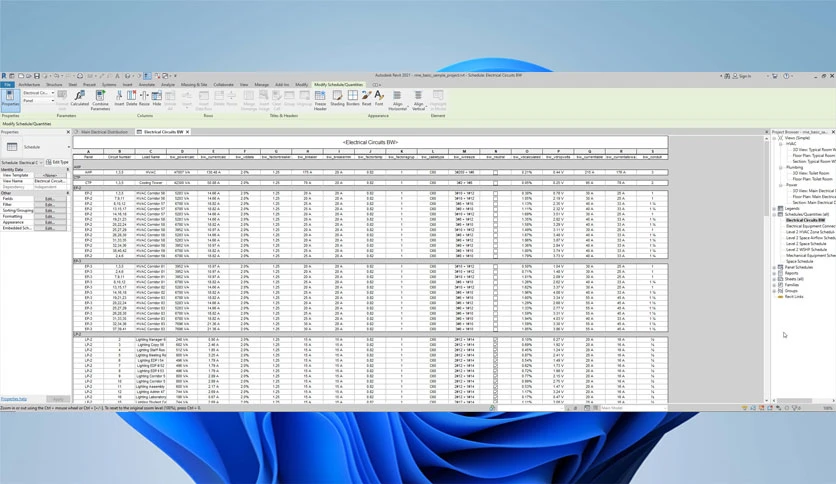Close the Project Browser panel

point(833,132)
